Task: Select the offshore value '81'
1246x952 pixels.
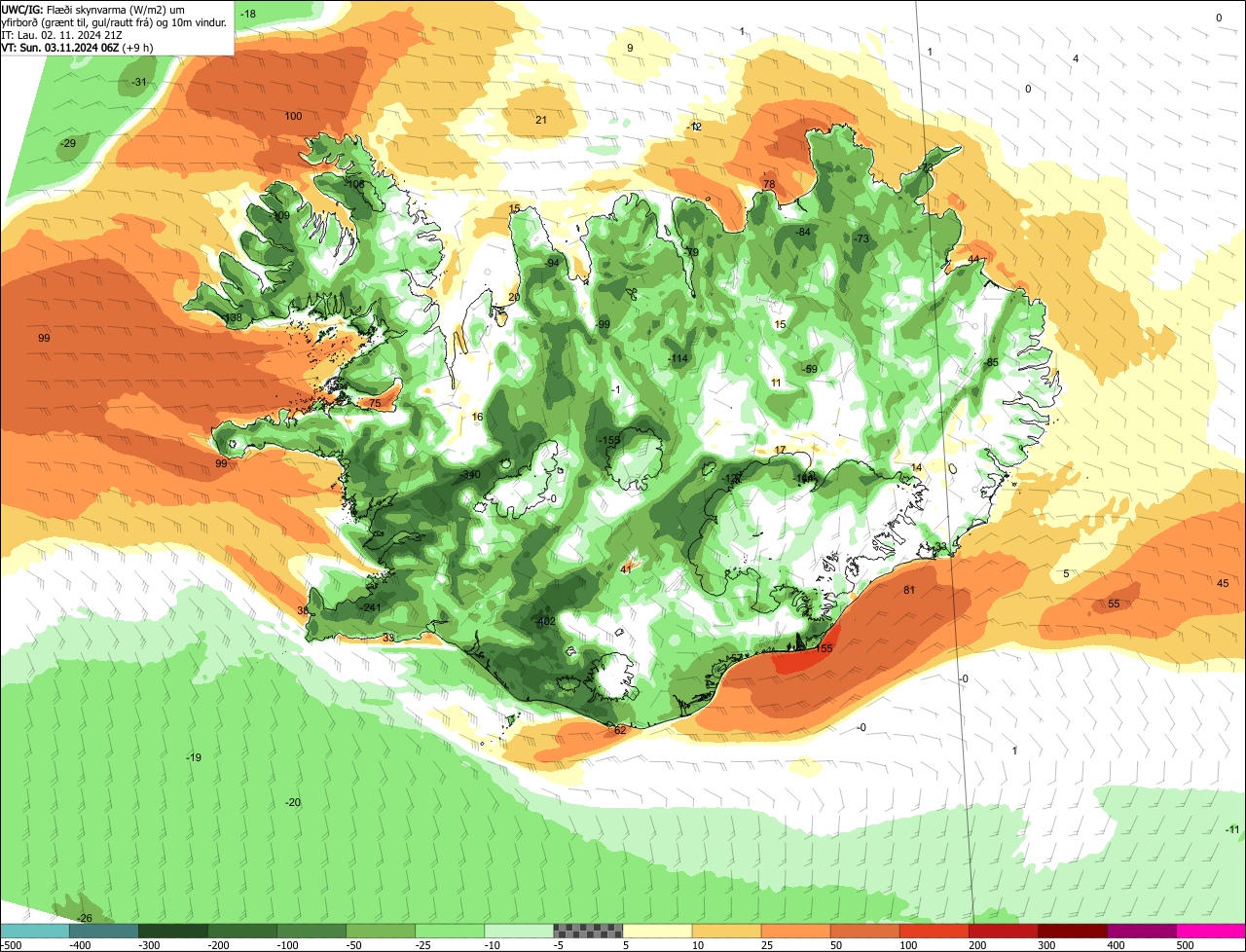Action: pos(909,591)
